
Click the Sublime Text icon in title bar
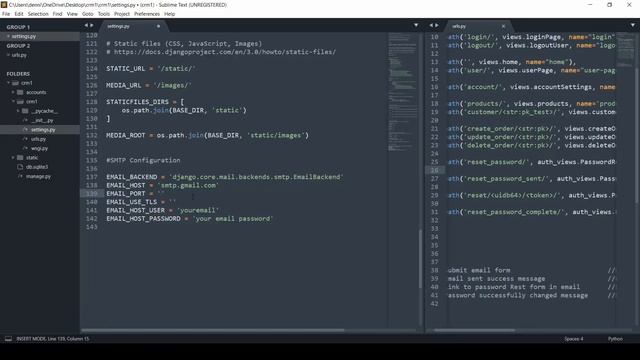coord(4,4)
